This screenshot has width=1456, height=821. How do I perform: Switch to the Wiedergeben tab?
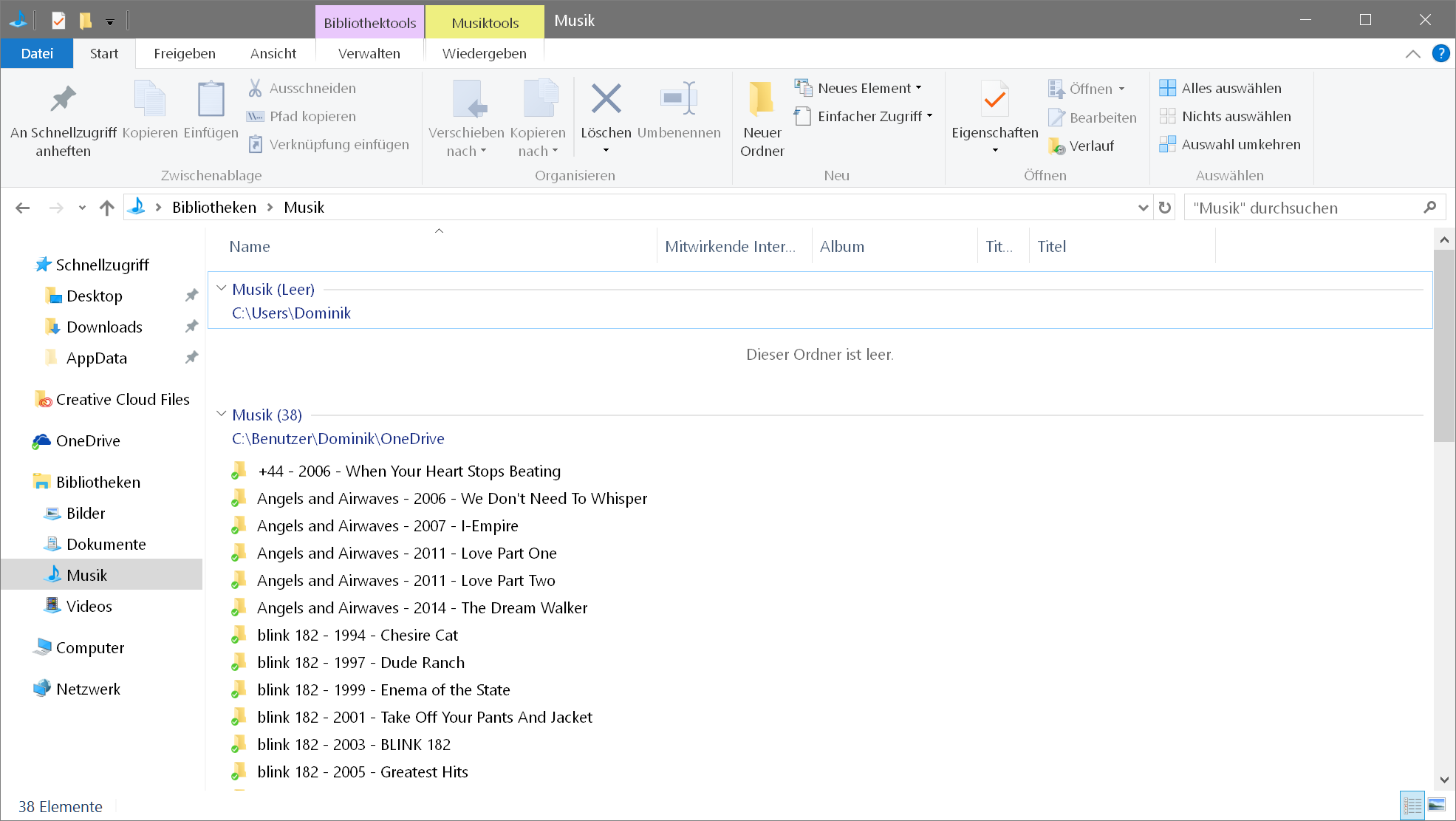tap(484, 53)
